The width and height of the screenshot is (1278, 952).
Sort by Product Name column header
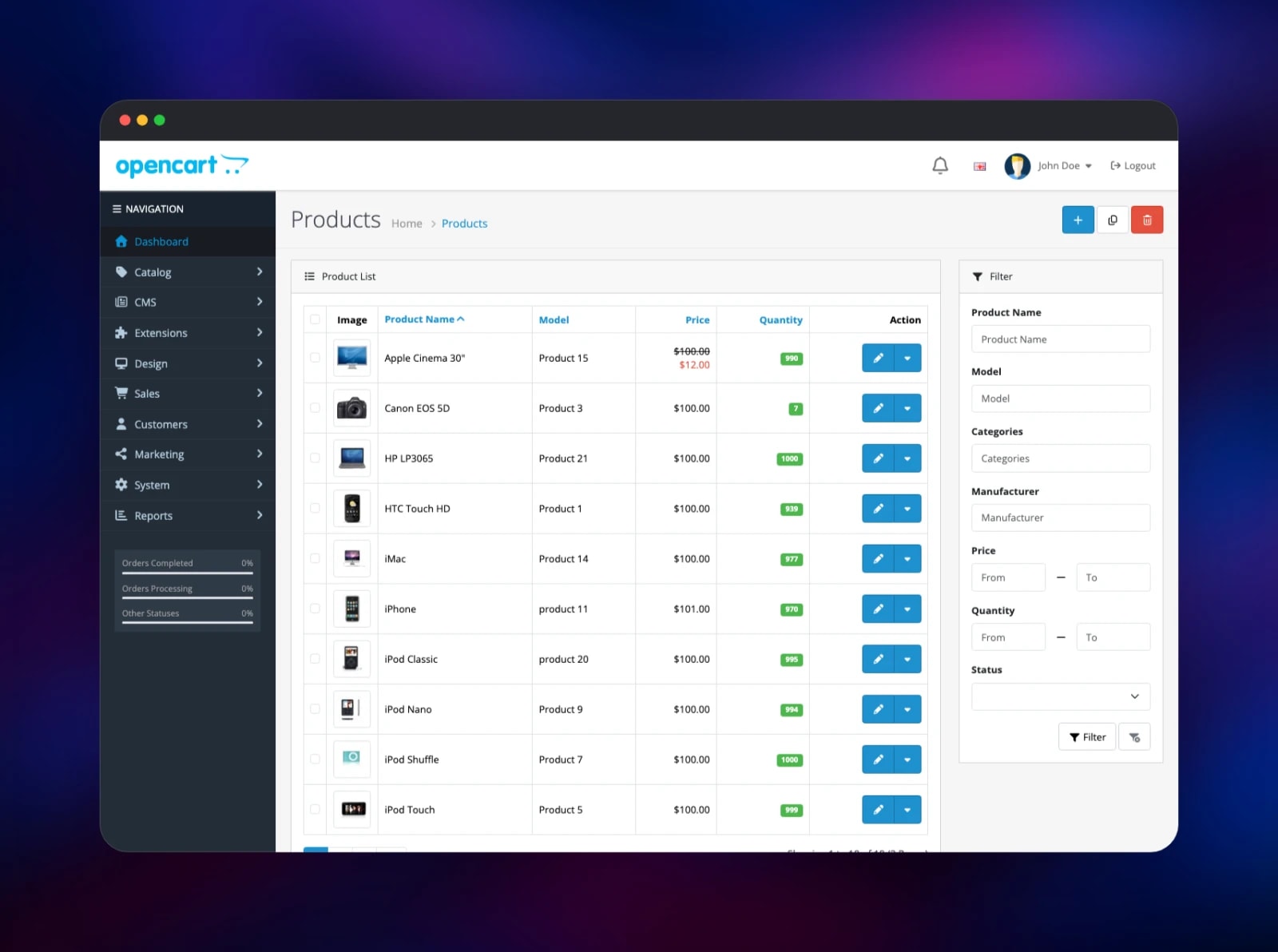(x=424, y=319)
